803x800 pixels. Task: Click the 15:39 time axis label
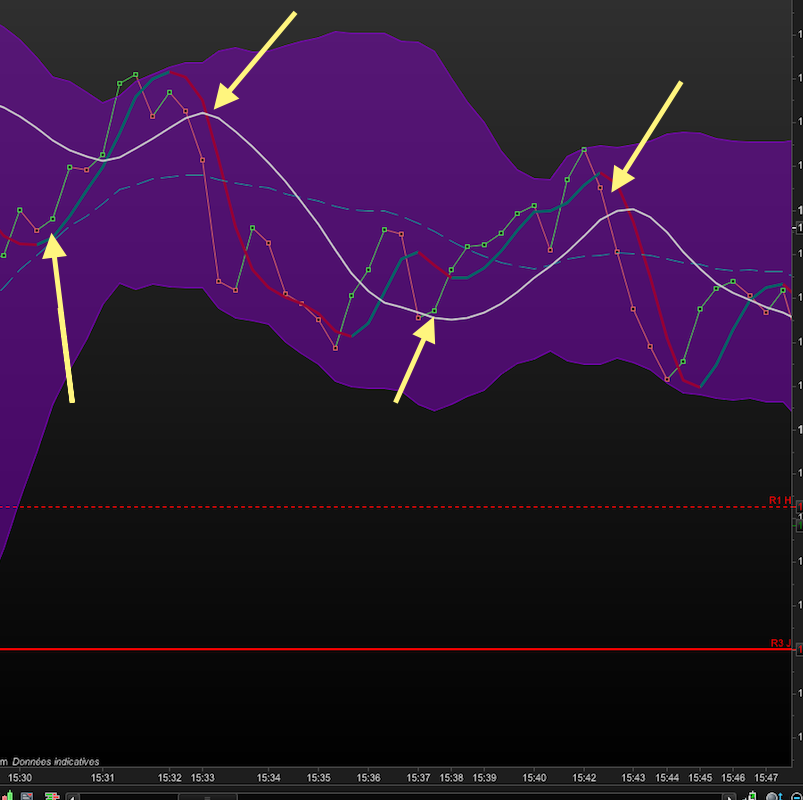[x=484, y=777]
